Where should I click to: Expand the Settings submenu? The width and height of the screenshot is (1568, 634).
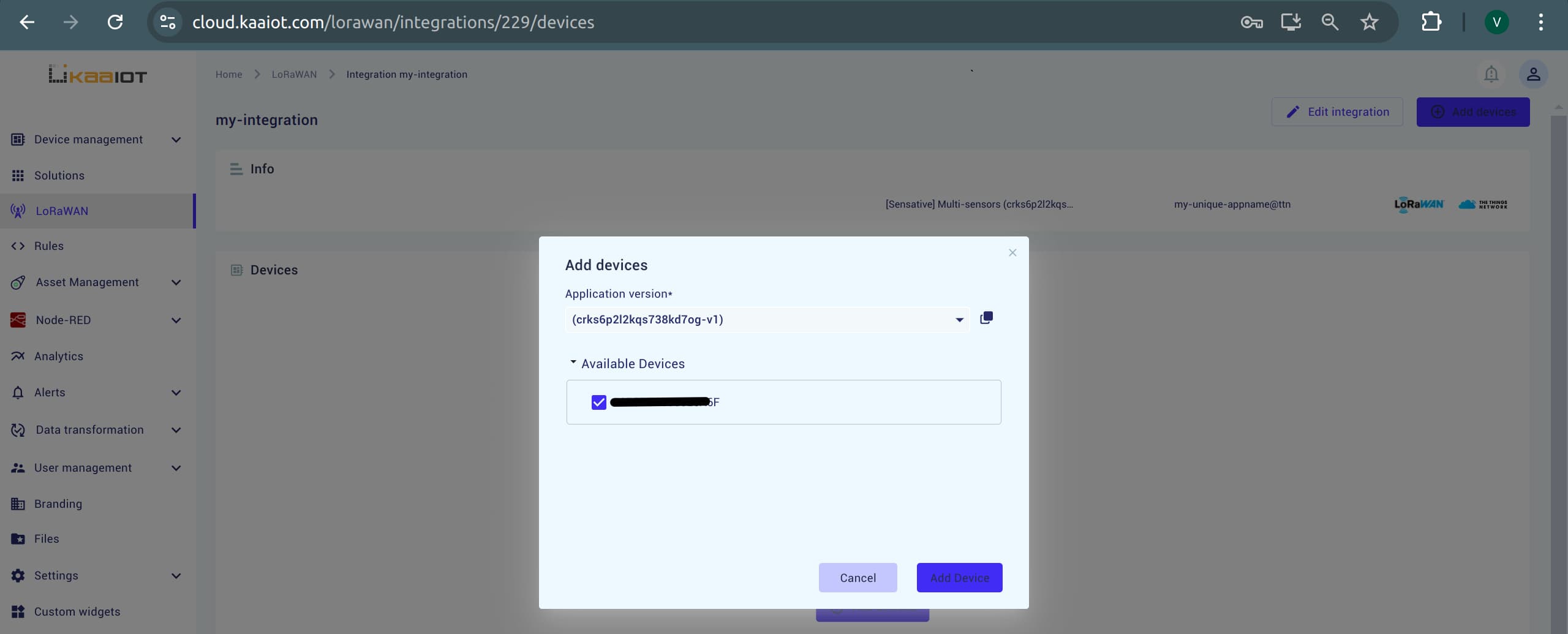point(176,575)
